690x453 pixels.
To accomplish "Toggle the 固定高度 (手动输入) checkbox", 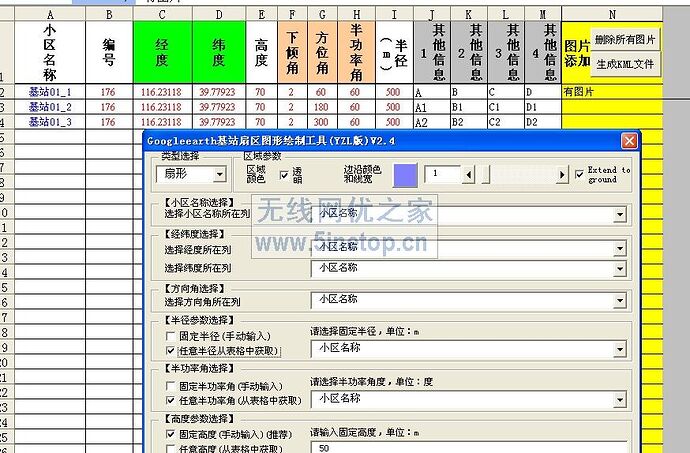I will 169,436.
